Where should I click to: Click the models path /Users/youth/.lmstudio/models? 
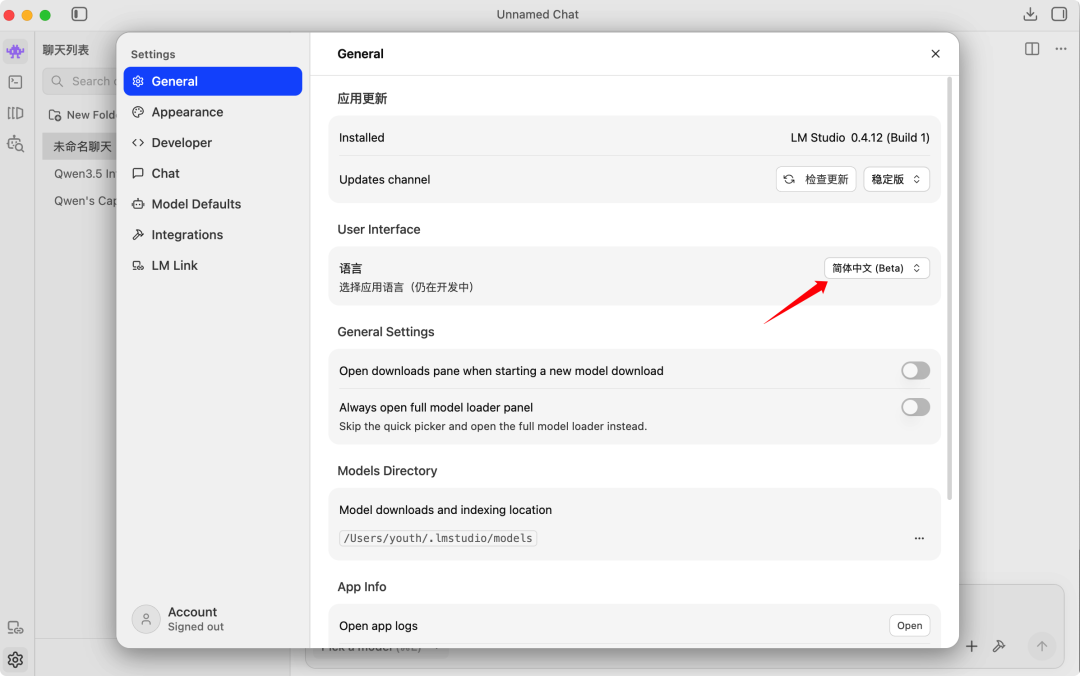point(438,538)
